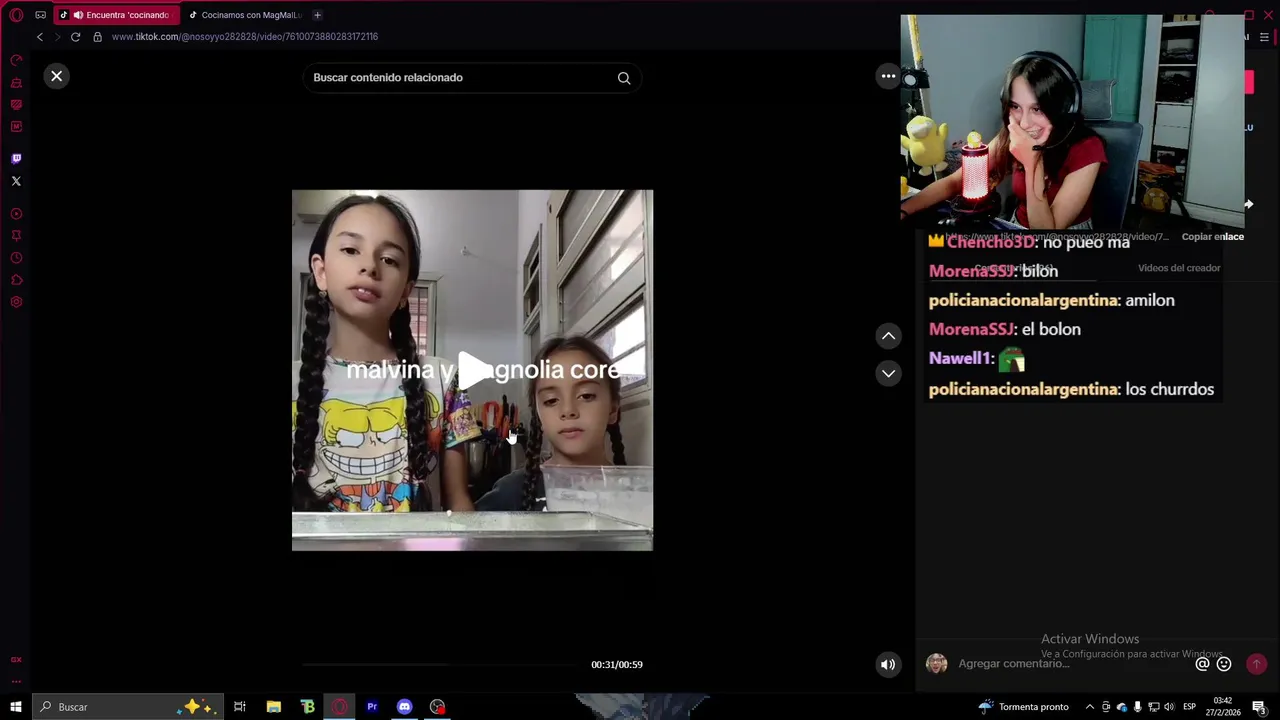Open X (Twitter) panel in sidebar

(16, 181)
